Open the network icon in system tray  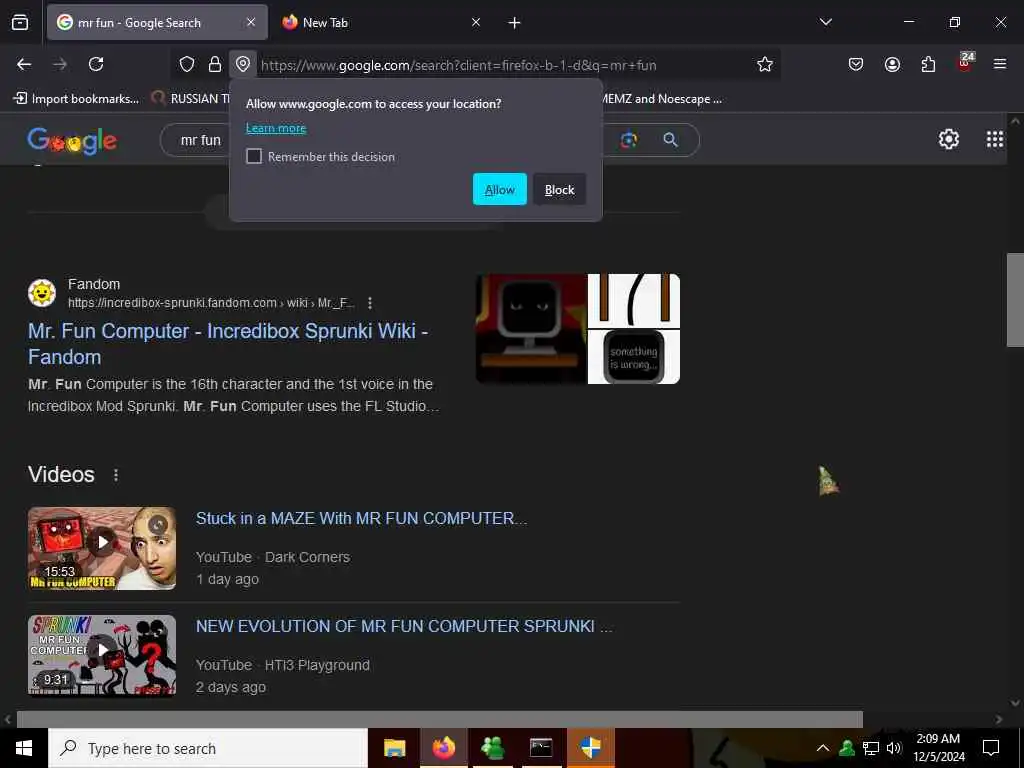tap(871, 748)
